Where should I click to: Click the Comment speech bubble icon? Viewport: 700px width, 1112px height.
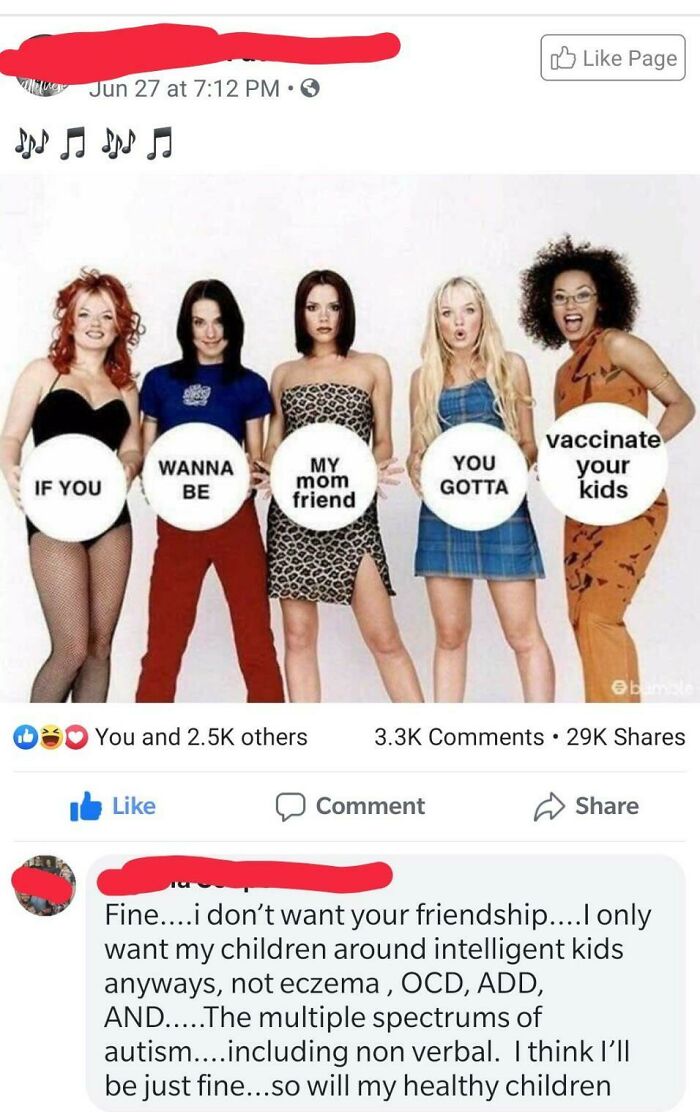point(290,807)
